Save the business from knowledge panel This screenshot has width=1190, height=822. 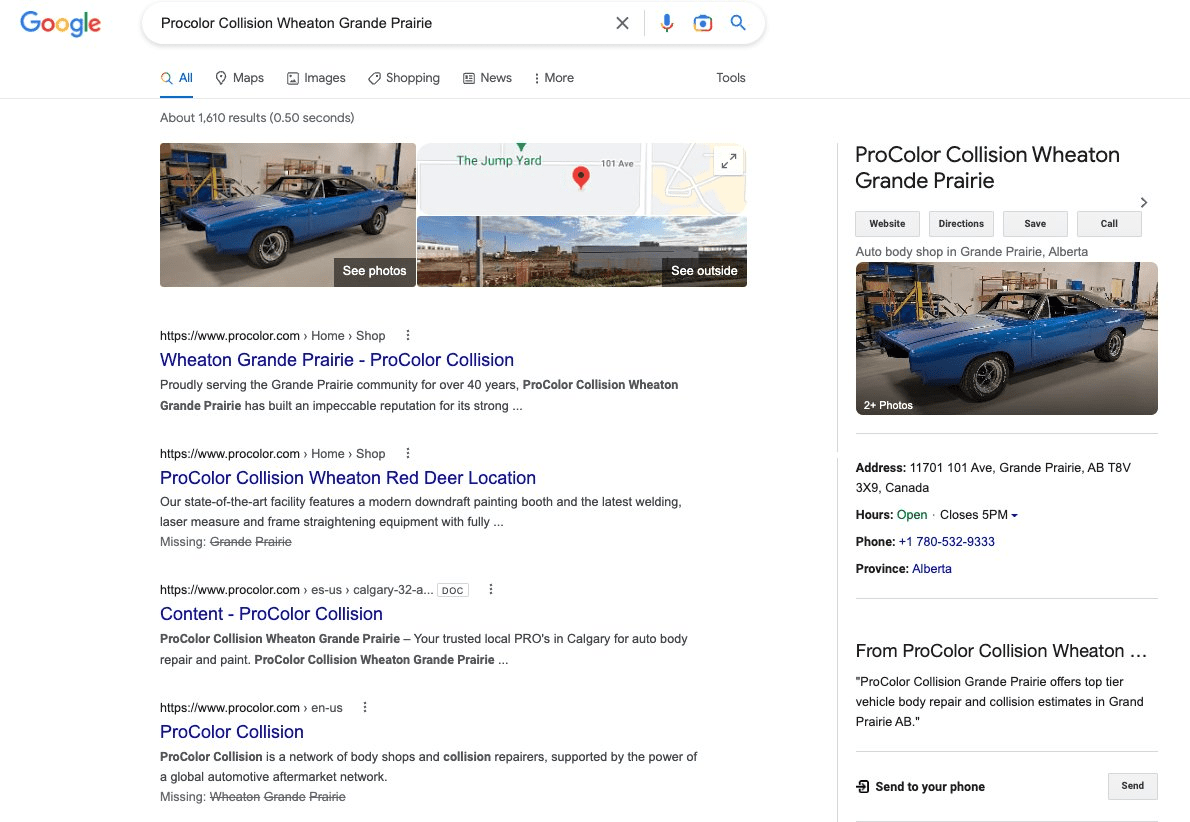[1034, 224]
